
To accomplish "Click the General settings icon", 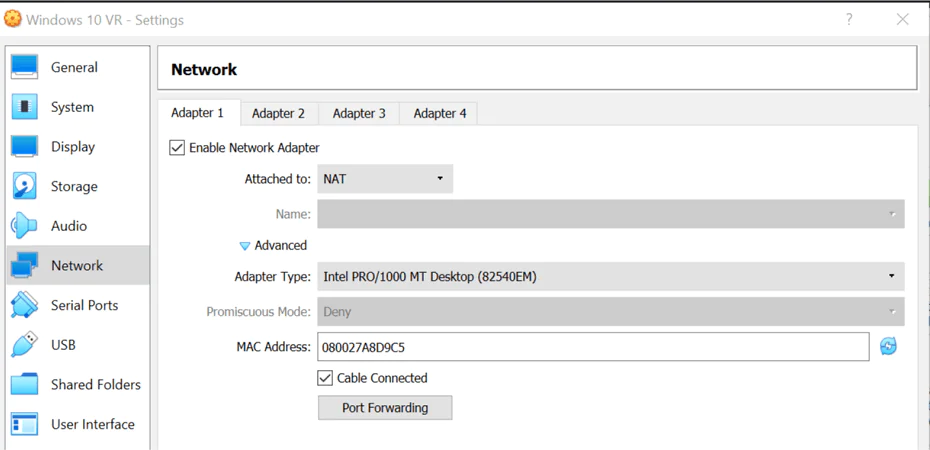I will click(24, 67).
